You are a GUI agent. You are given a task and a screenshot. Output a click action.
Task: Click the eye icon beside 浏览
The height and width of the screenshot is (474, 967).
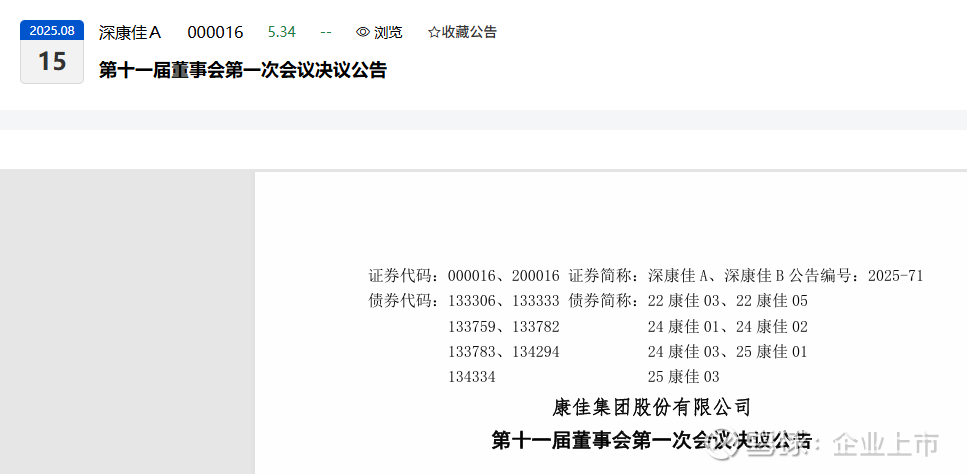(x=363, y=33)
